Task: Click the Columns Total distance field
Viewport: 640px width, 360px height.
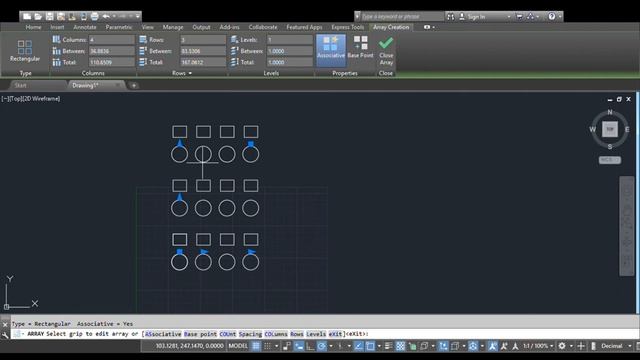Action: (111, 62)
